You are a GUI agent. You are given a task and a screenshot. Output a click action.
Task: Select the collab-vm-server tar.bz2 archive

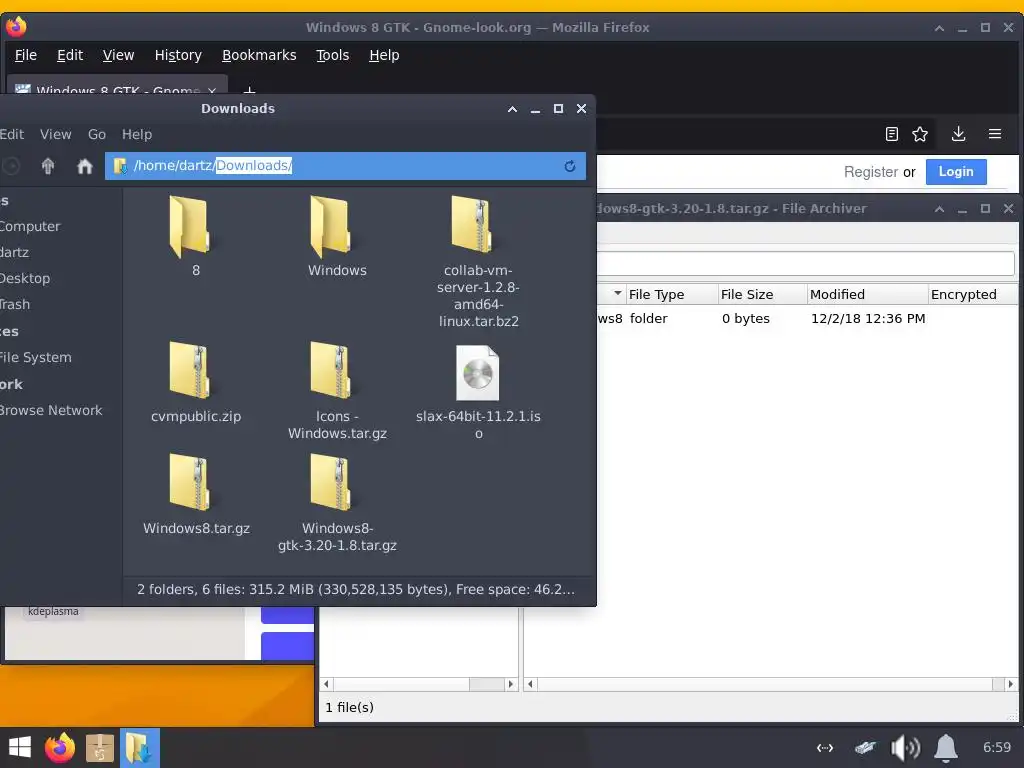click(471, 225)
